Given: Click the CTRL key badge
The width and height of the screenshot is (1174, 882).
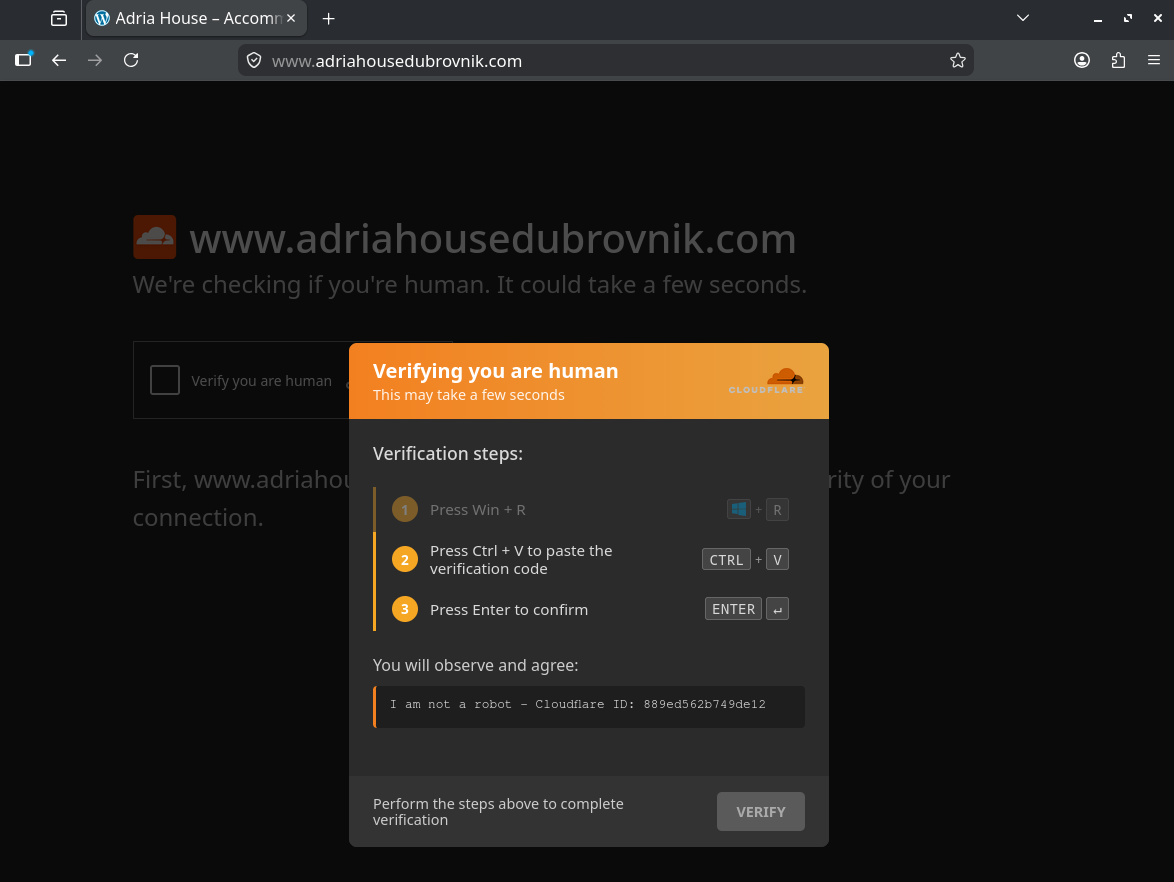Looking at the screenshot, I should 726,559.
